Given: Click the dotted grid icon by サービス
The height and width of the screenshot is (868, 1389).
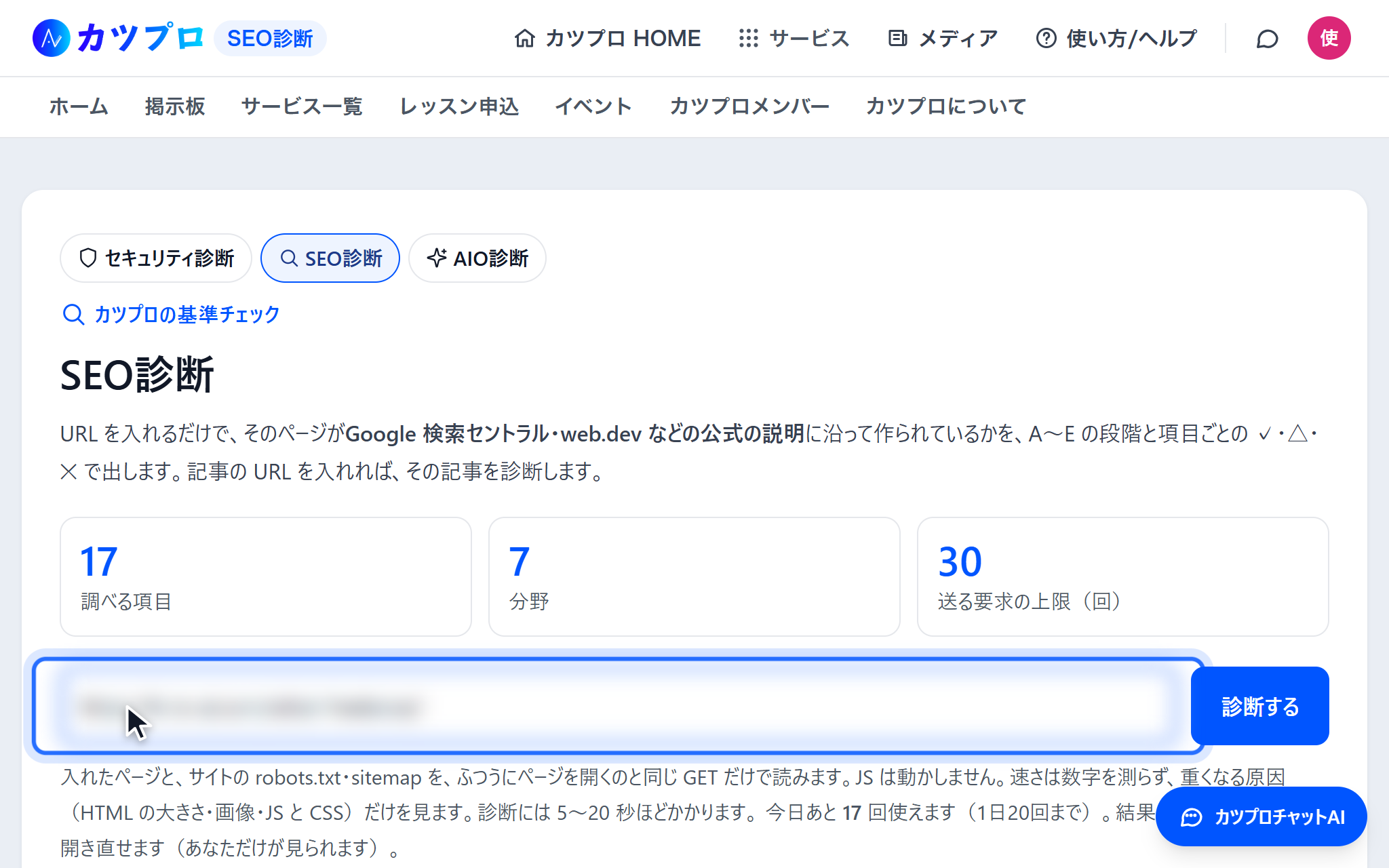Looking at the screenshot, I should (x=749, y=38).
